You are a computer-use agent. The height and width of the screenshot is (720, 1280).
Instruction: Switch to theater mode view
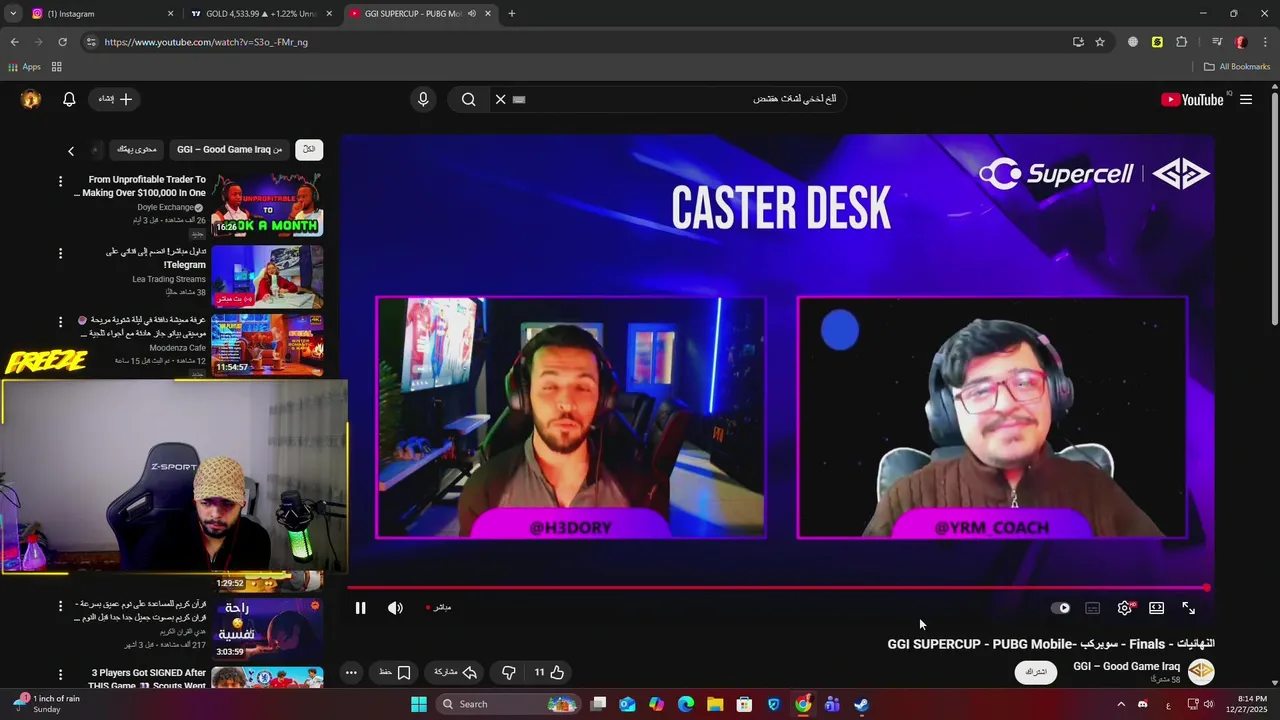[x=1156, y=608]
